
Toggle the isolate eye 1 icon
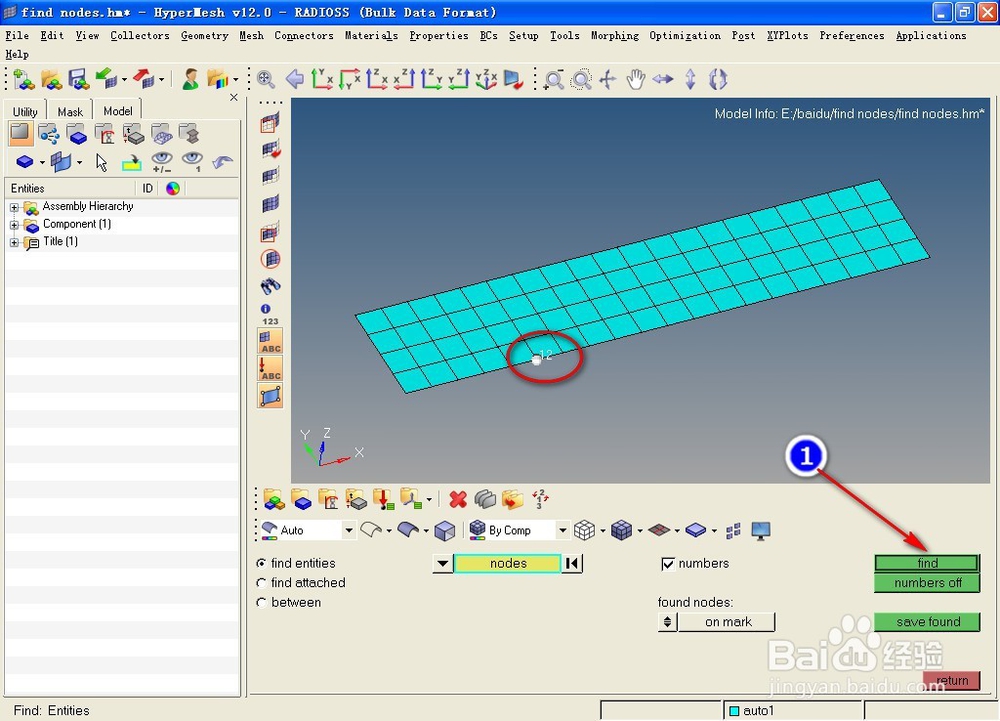[x=192, y=162]
